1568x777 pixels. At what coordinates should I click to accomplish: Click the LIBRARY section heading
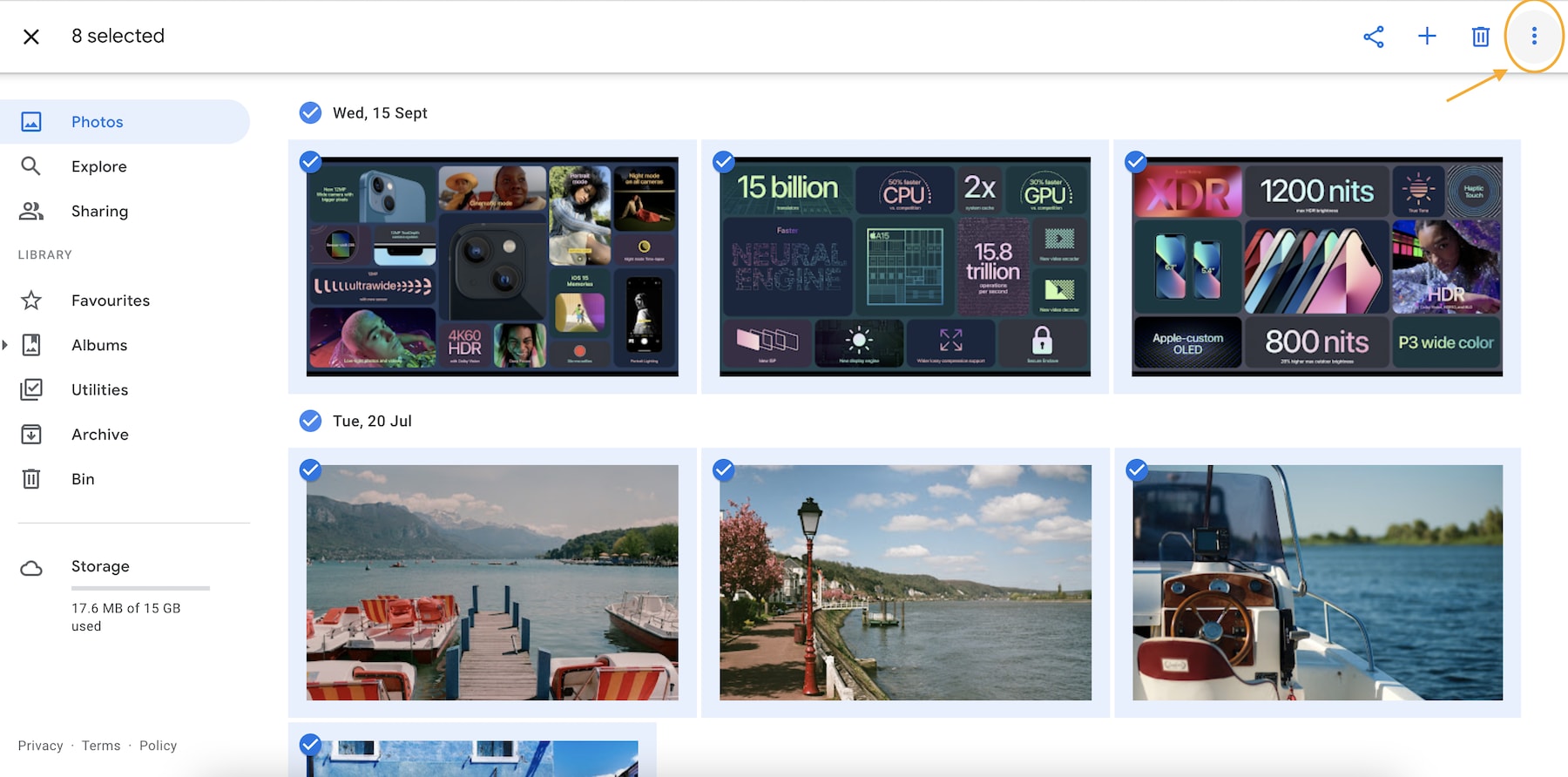click(x=45, y=255)
